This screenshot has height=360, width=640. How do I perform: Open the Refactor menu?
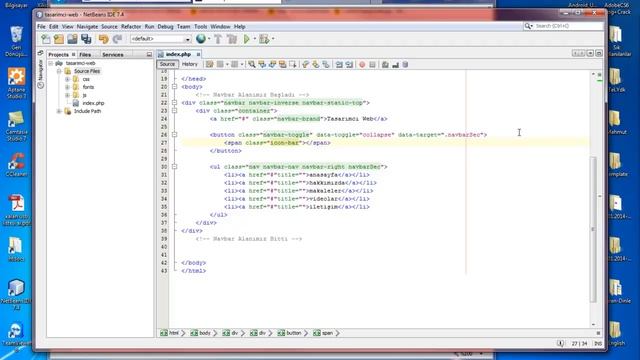click(x=131, y=27)
